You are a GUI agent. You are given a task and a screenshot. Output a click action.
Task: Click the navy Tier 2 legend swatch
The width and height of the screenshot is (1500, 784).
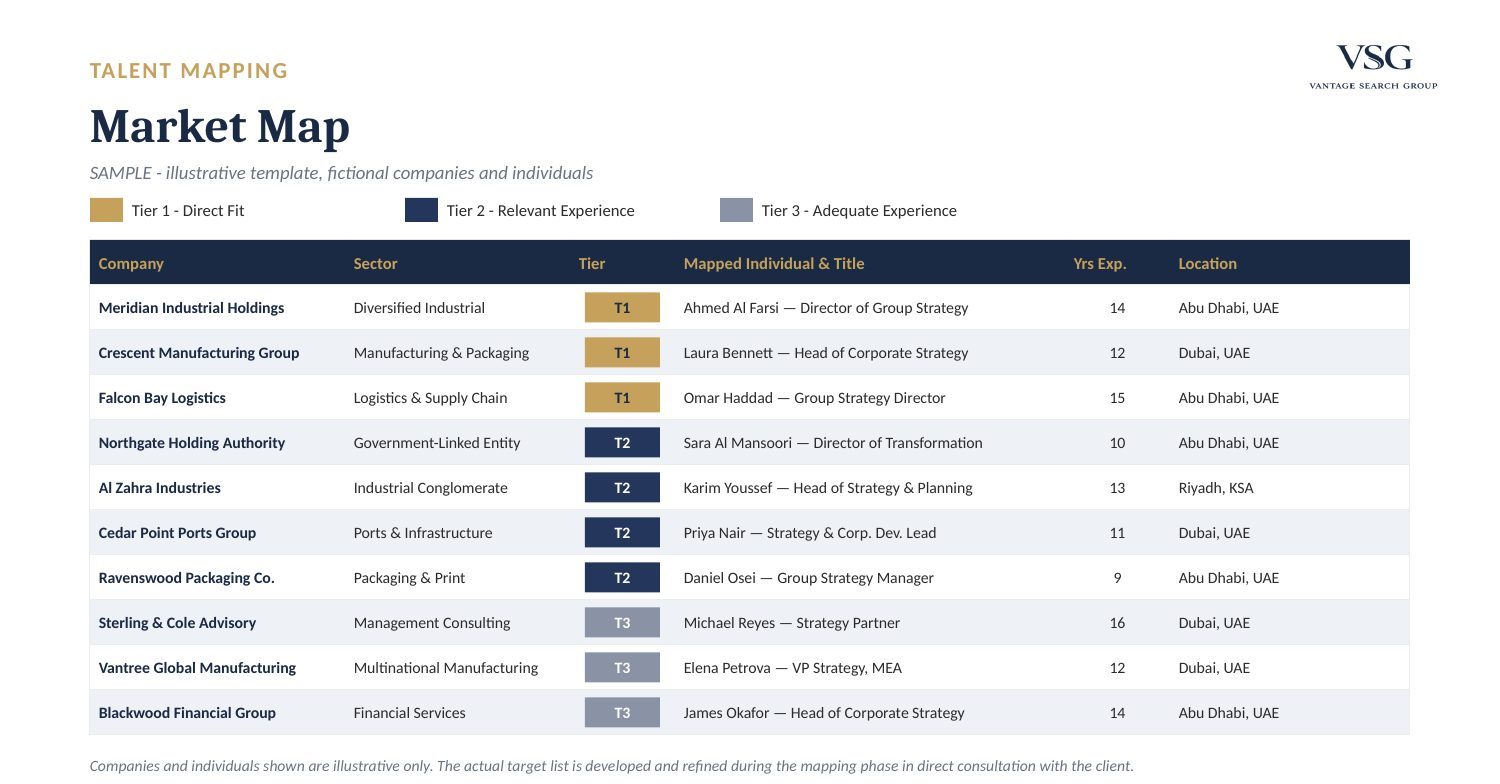pos(421,210)
